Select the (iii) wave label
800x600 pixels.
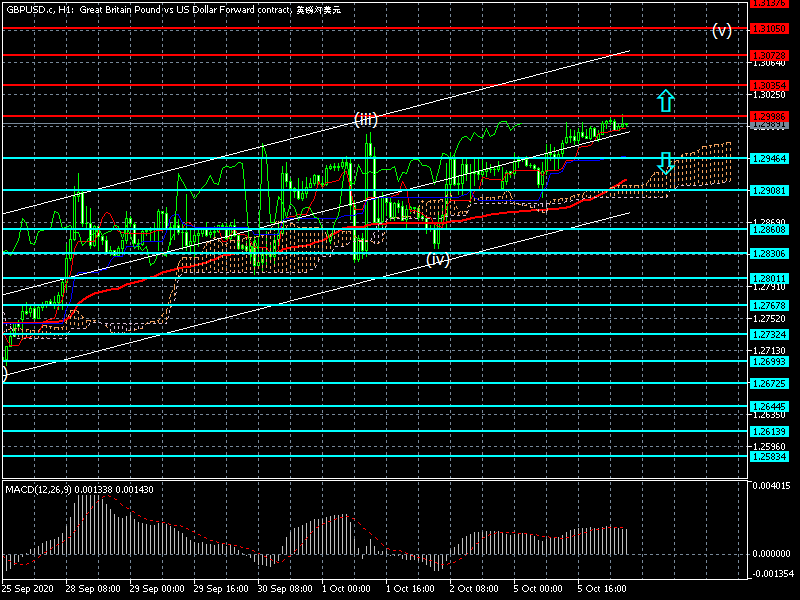(x=366, y=120)
